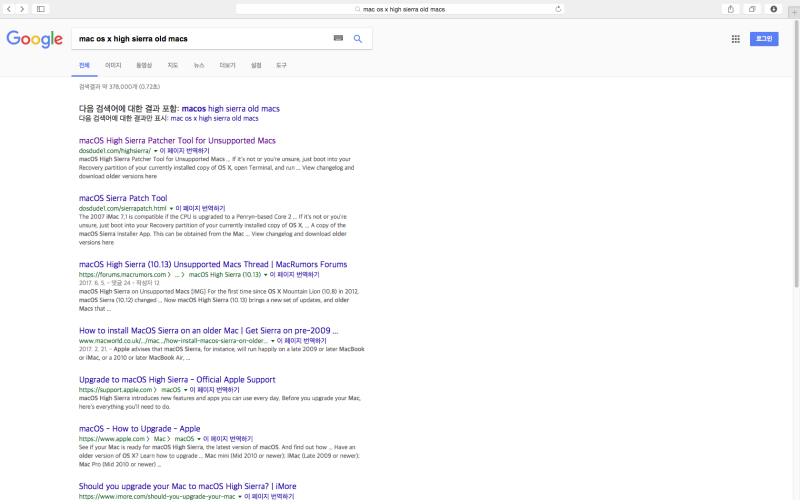Viewport: 800px width, 500px height.
Task: Switch to the 이미지 tab
Action: [113, 65]
